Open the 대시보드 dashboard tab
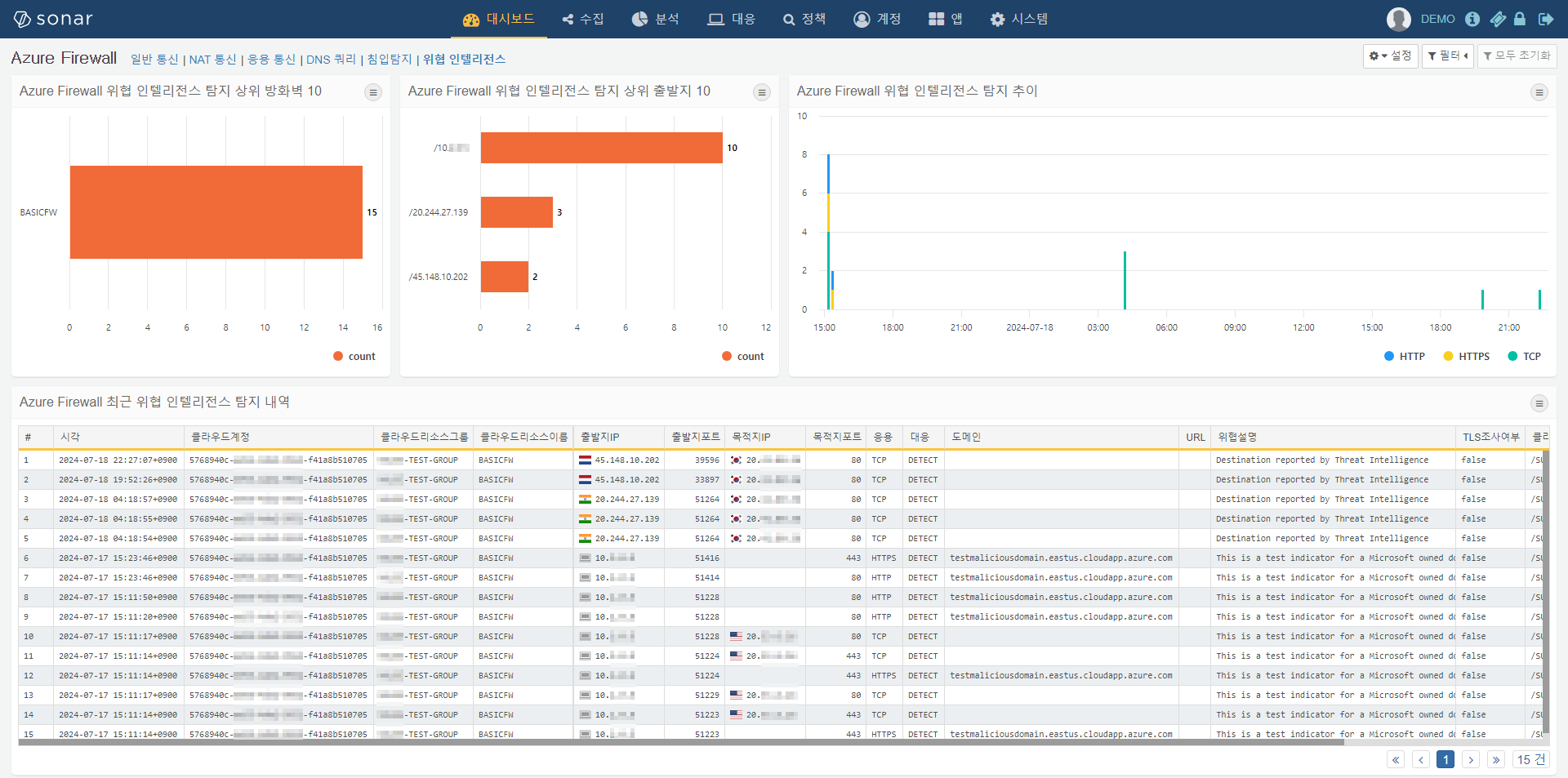This screenshot has width=1568, height=778. point(498,19)
